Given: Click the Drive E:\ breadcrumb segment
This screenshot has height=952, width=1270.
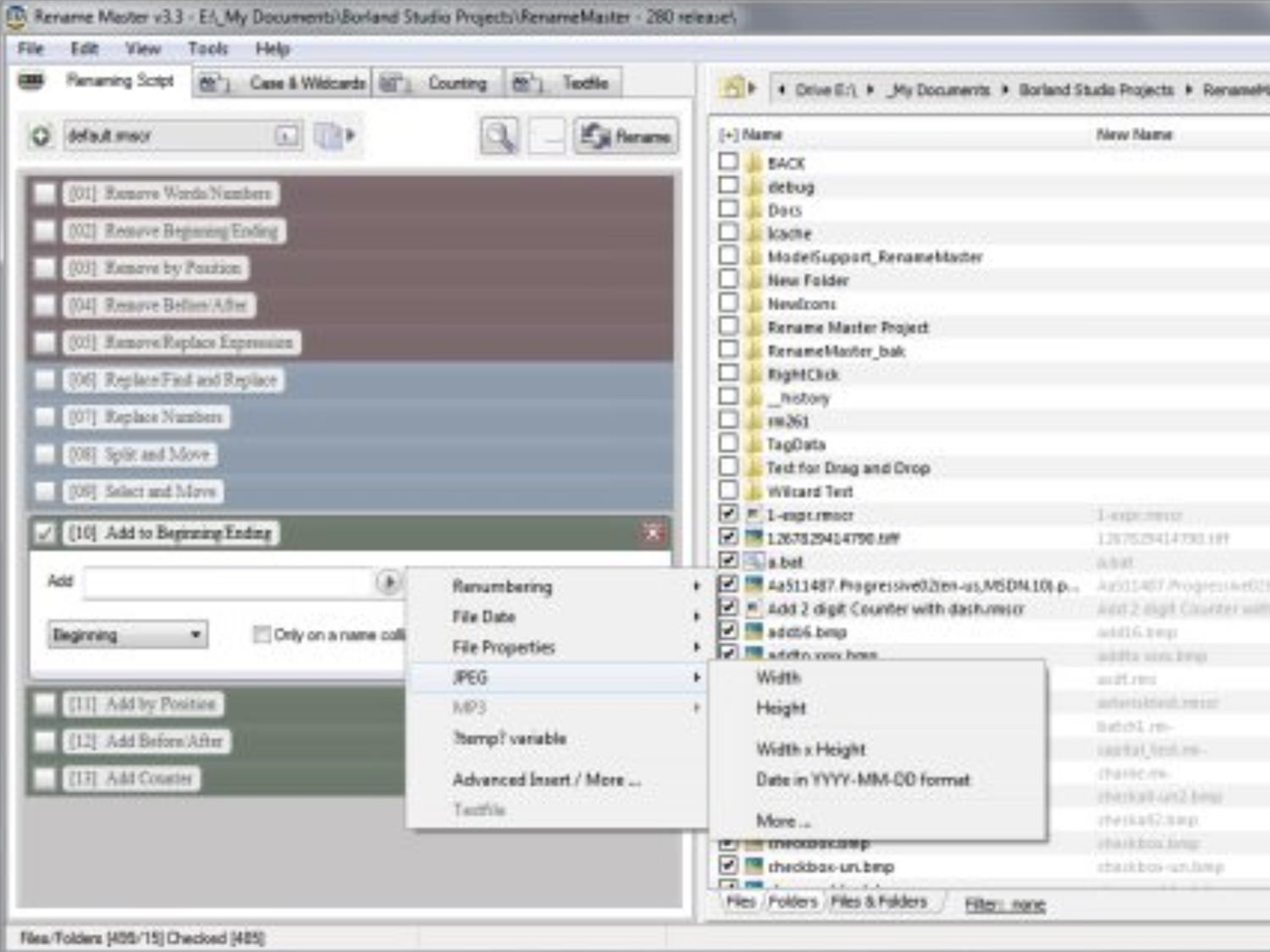Looking at the screenshot, I should pyautogui.click(x=825, y=89).
